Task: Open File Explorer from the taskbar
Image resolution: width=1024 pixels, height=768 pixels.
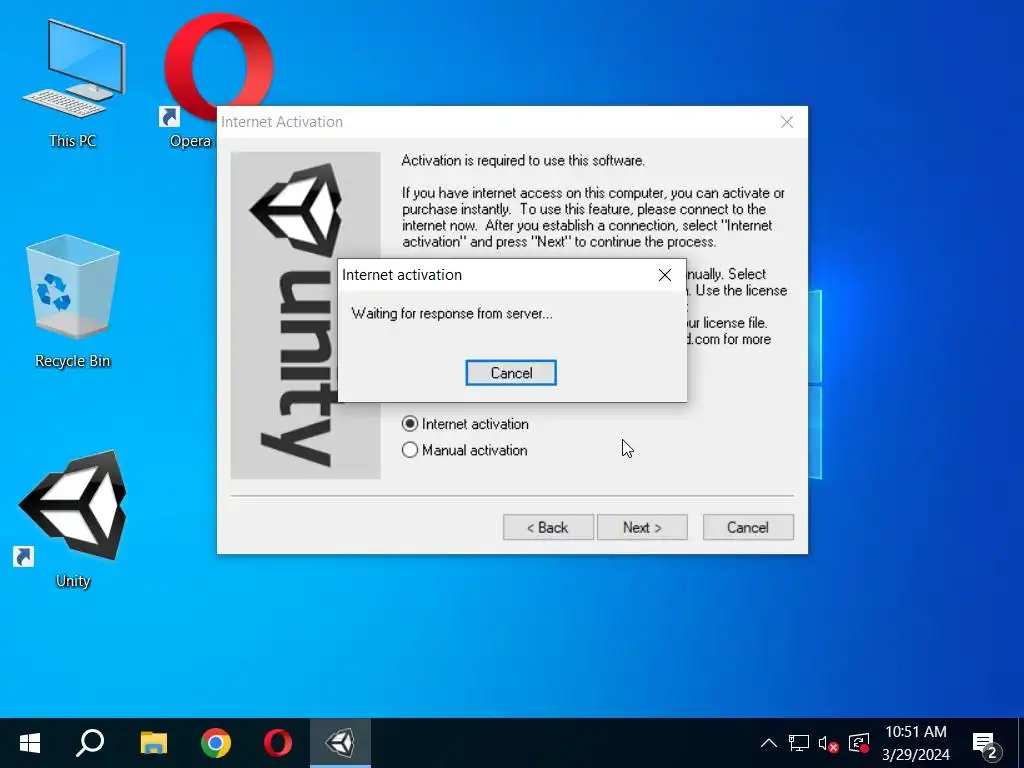Action: click(154, 743)
